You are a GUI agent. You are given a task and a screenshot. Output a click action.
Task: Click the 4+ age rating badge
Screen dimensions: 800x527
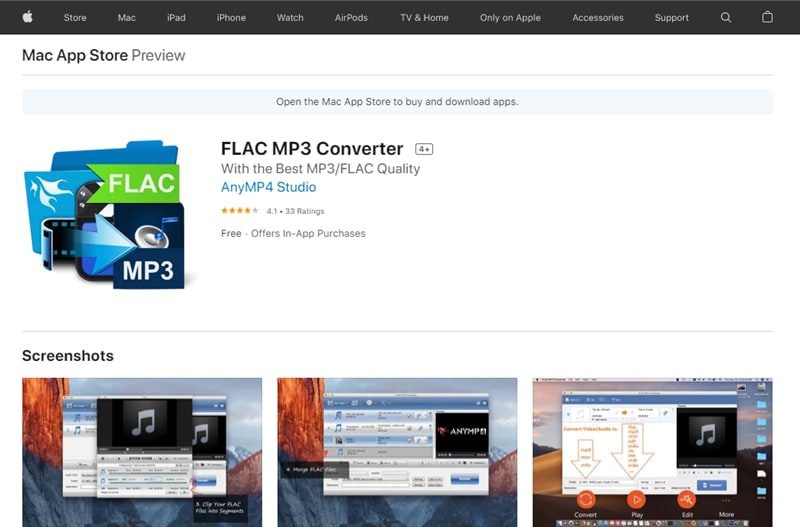[424, 149]
